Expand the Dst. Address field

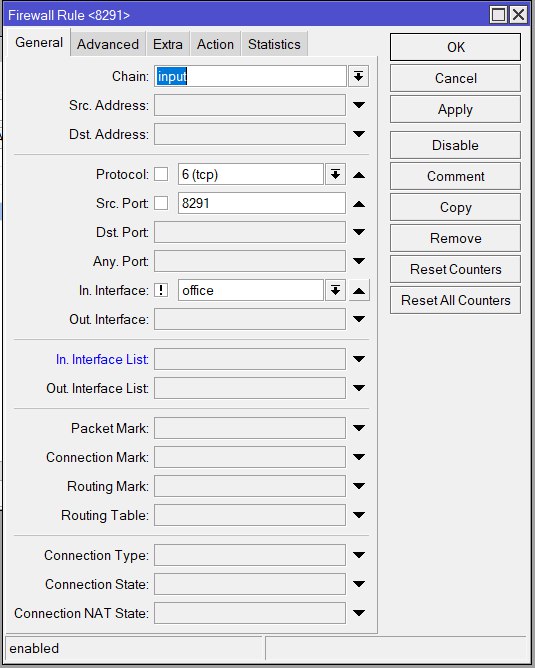359,134
